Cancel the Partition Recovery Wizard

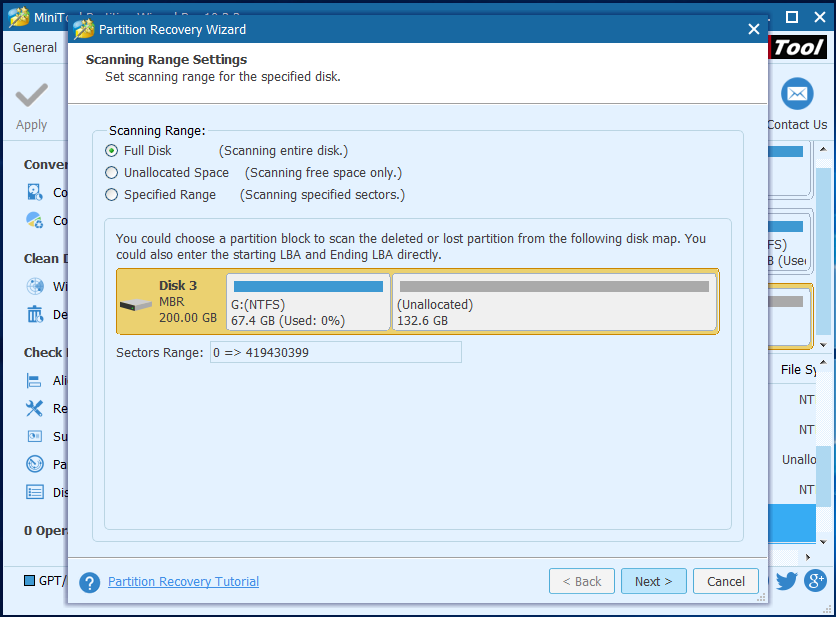726,581
